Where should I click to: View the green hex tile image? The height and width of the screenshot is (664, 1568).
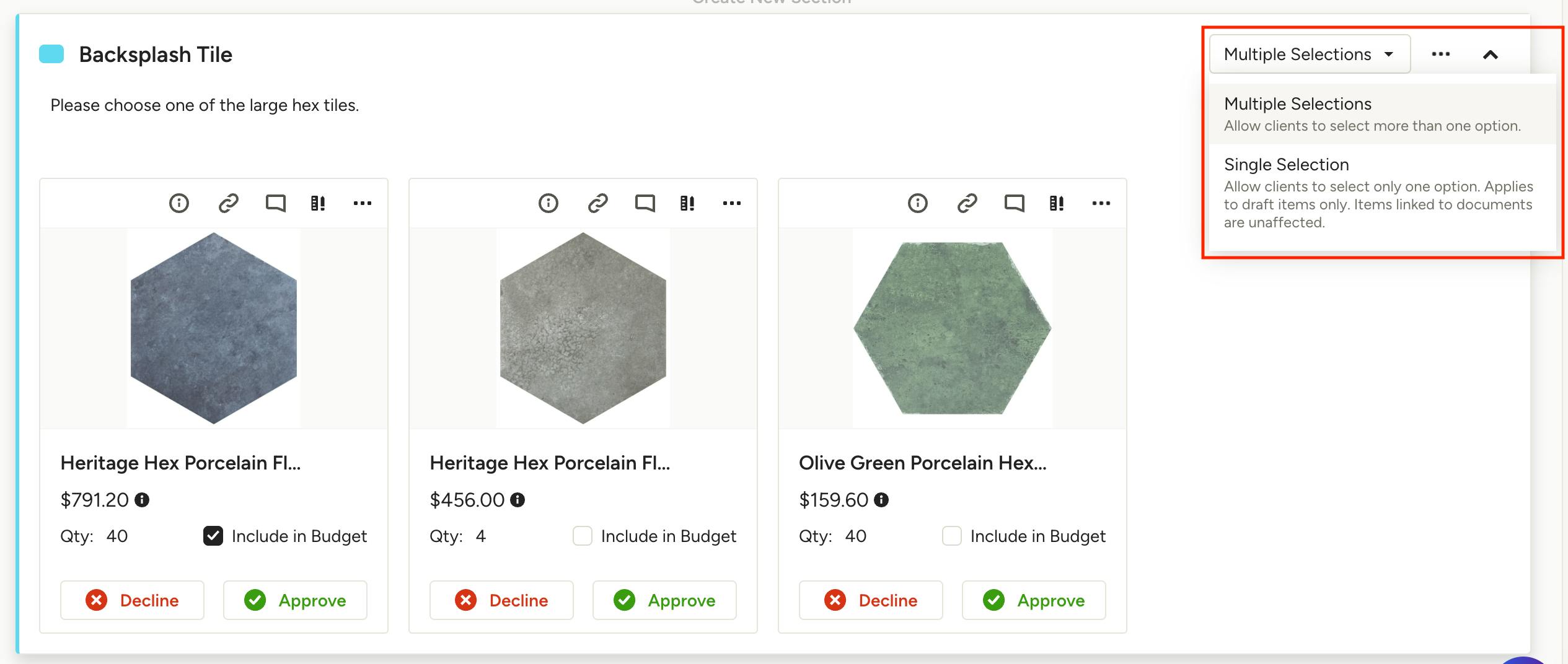pyautogui.click(x=953, y=328)
